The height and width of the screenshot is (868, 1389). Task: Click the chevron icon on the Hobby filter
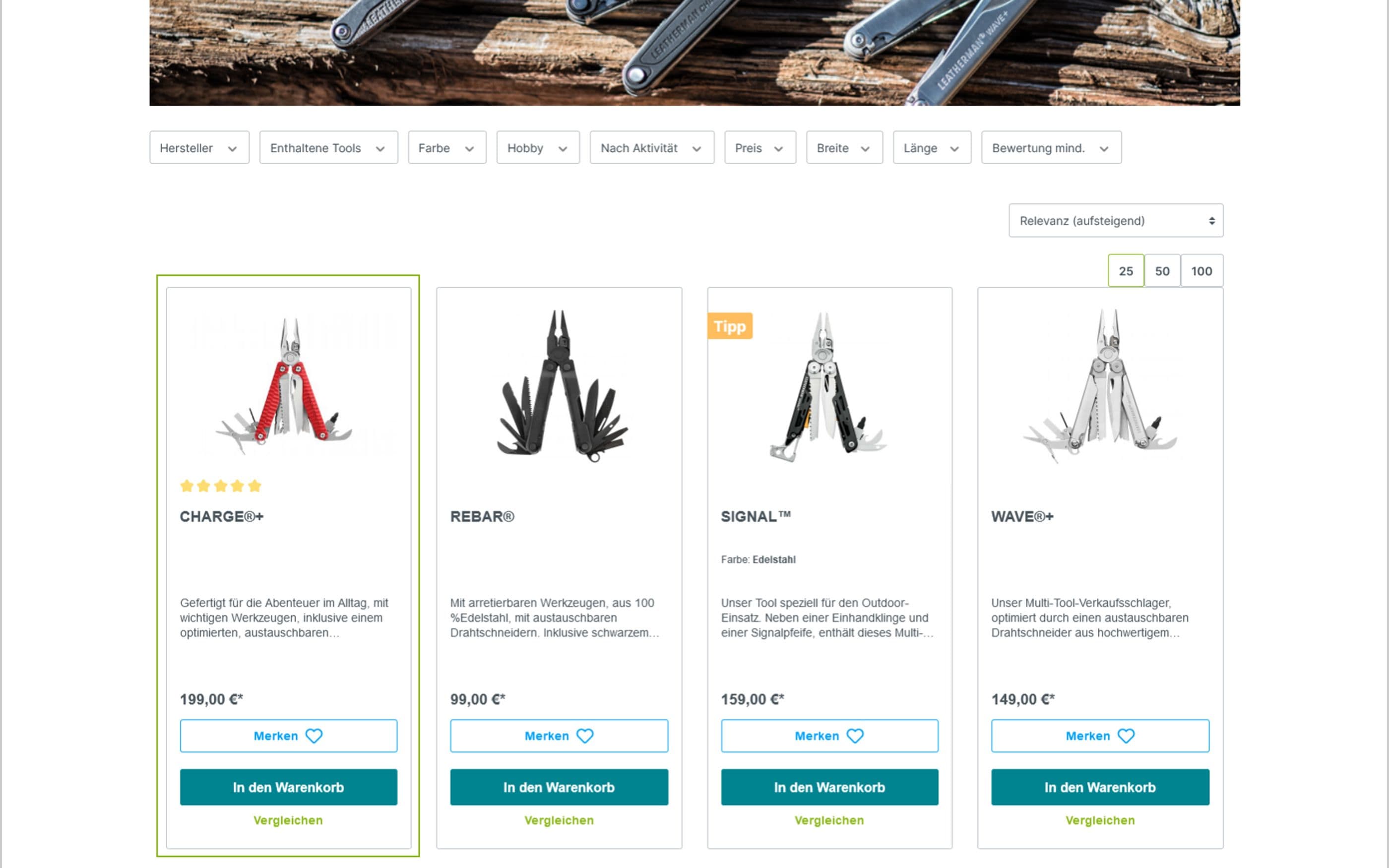coord(563,148)
